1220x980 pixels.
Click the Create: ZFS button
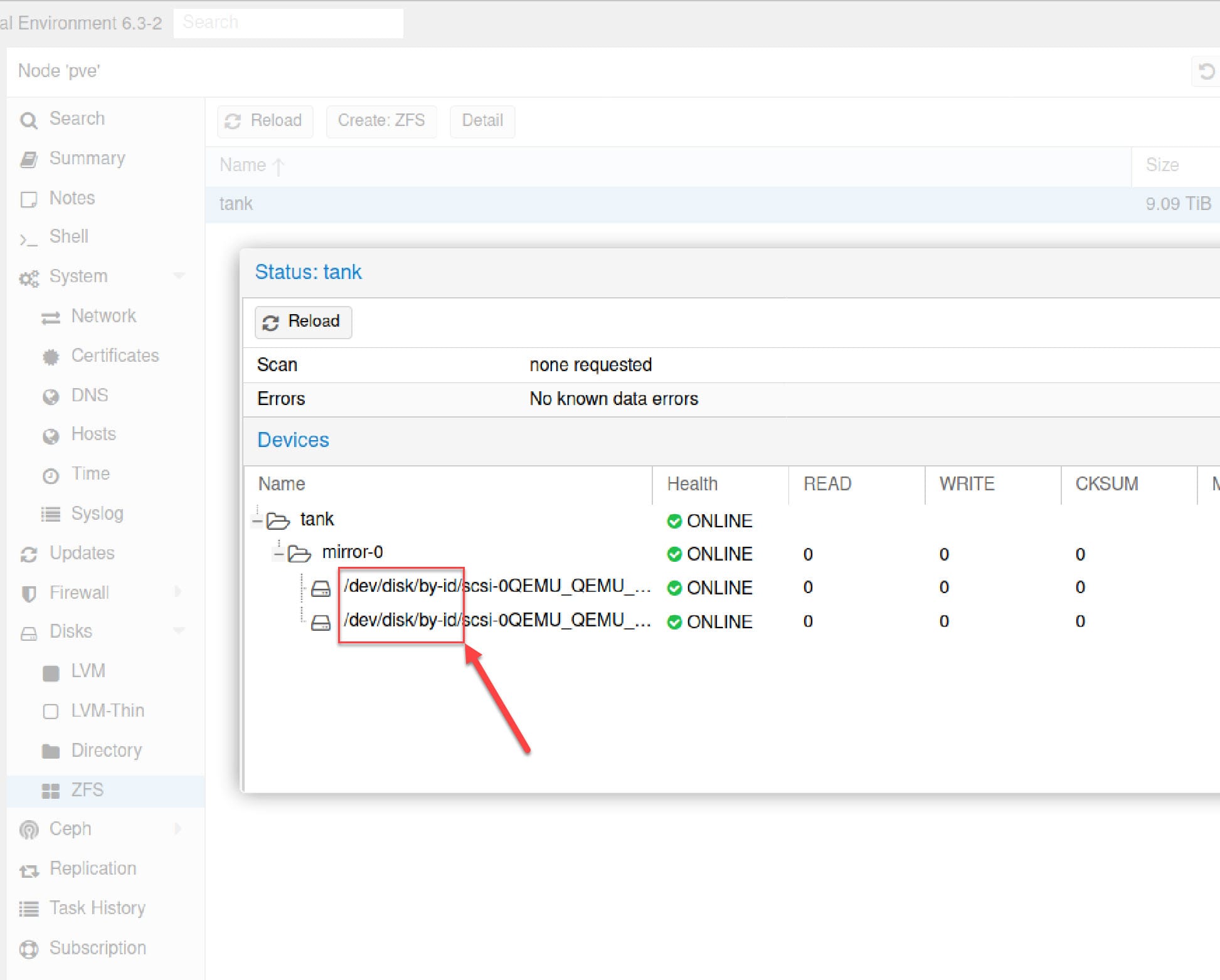(x=381, y=120)
